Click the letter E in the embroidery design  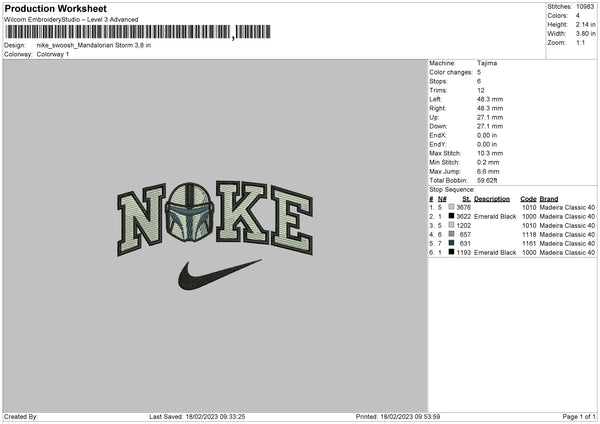pos(292,220)
